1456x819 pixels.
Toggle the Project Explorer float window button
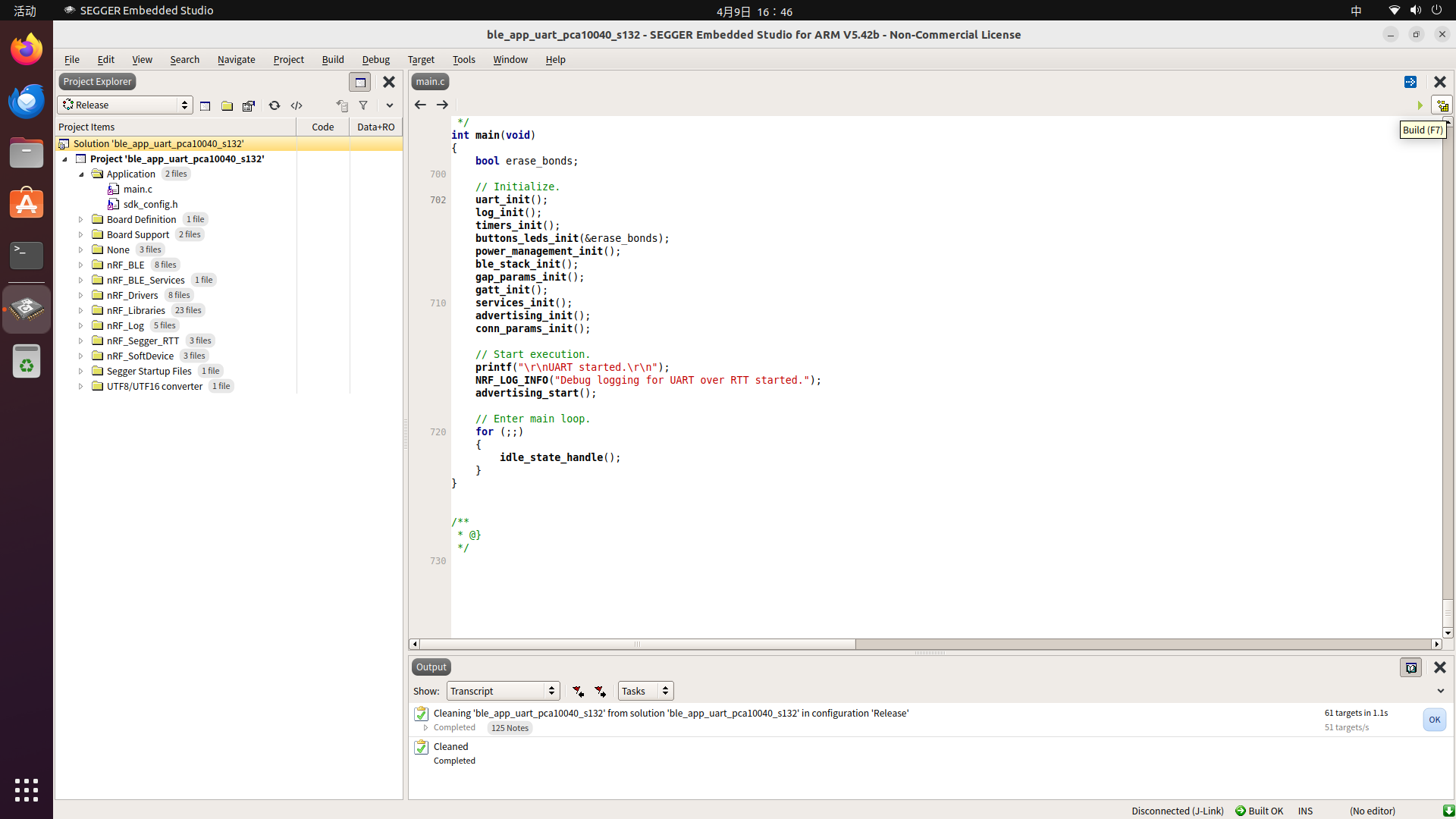click(x=360, y=82)
